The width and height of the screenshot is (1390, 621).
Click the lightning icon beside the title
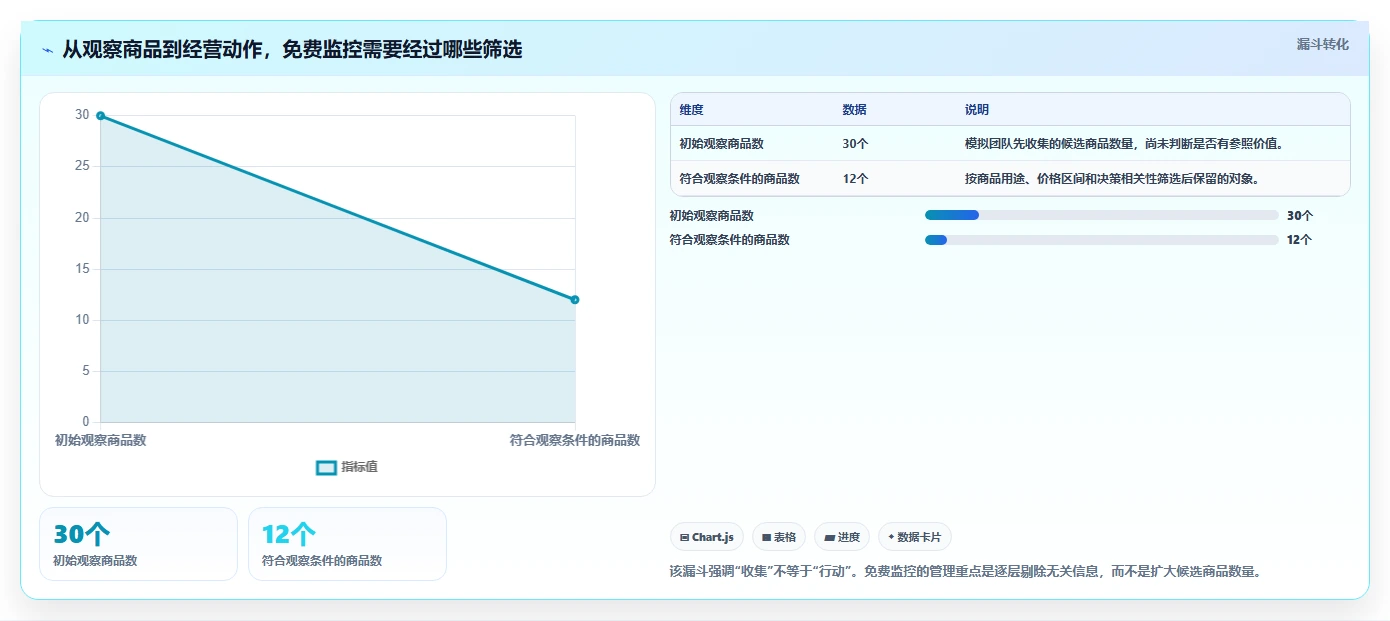[48, 50]
